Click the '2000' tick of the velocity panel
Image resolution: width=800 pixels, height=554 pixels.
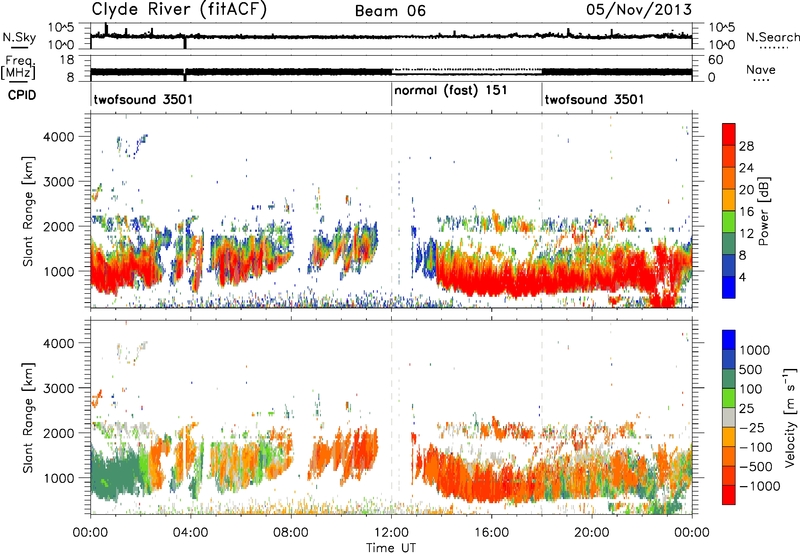pyautogui.click(x=59, y=433)
